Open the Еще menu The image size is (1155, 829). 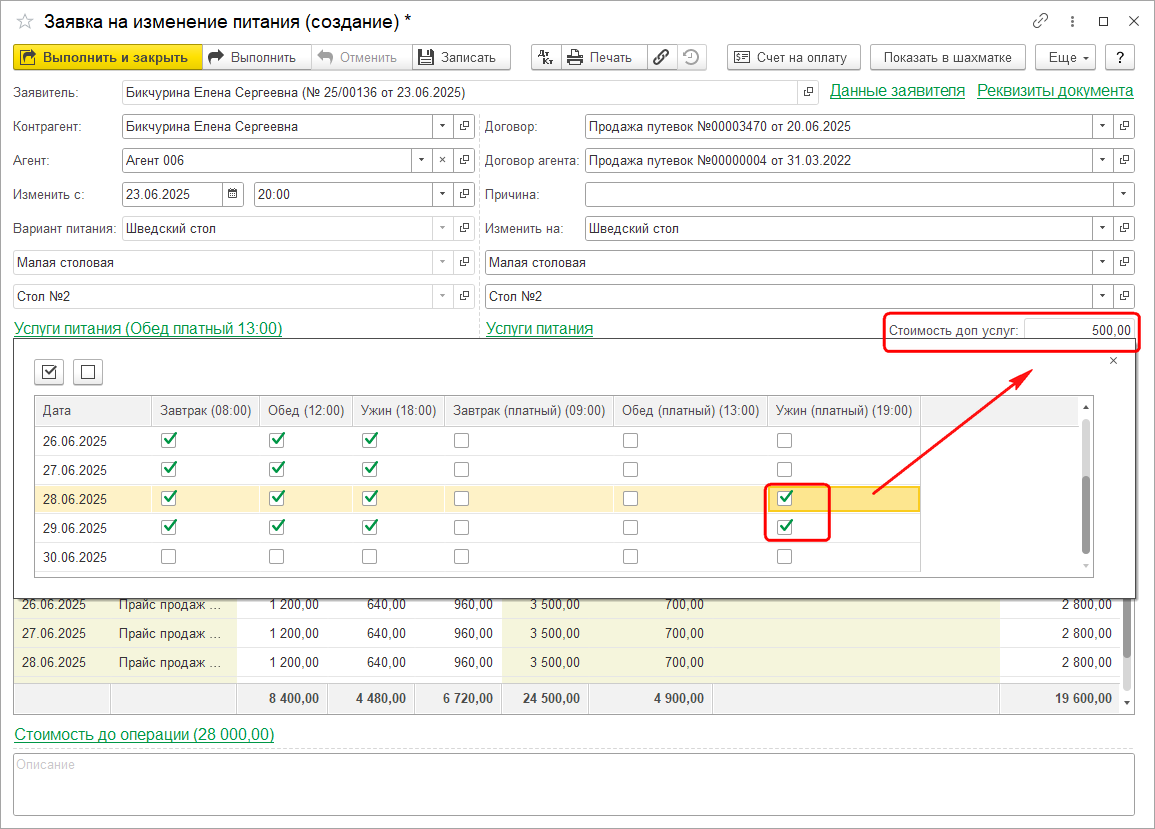(1065, 57)
